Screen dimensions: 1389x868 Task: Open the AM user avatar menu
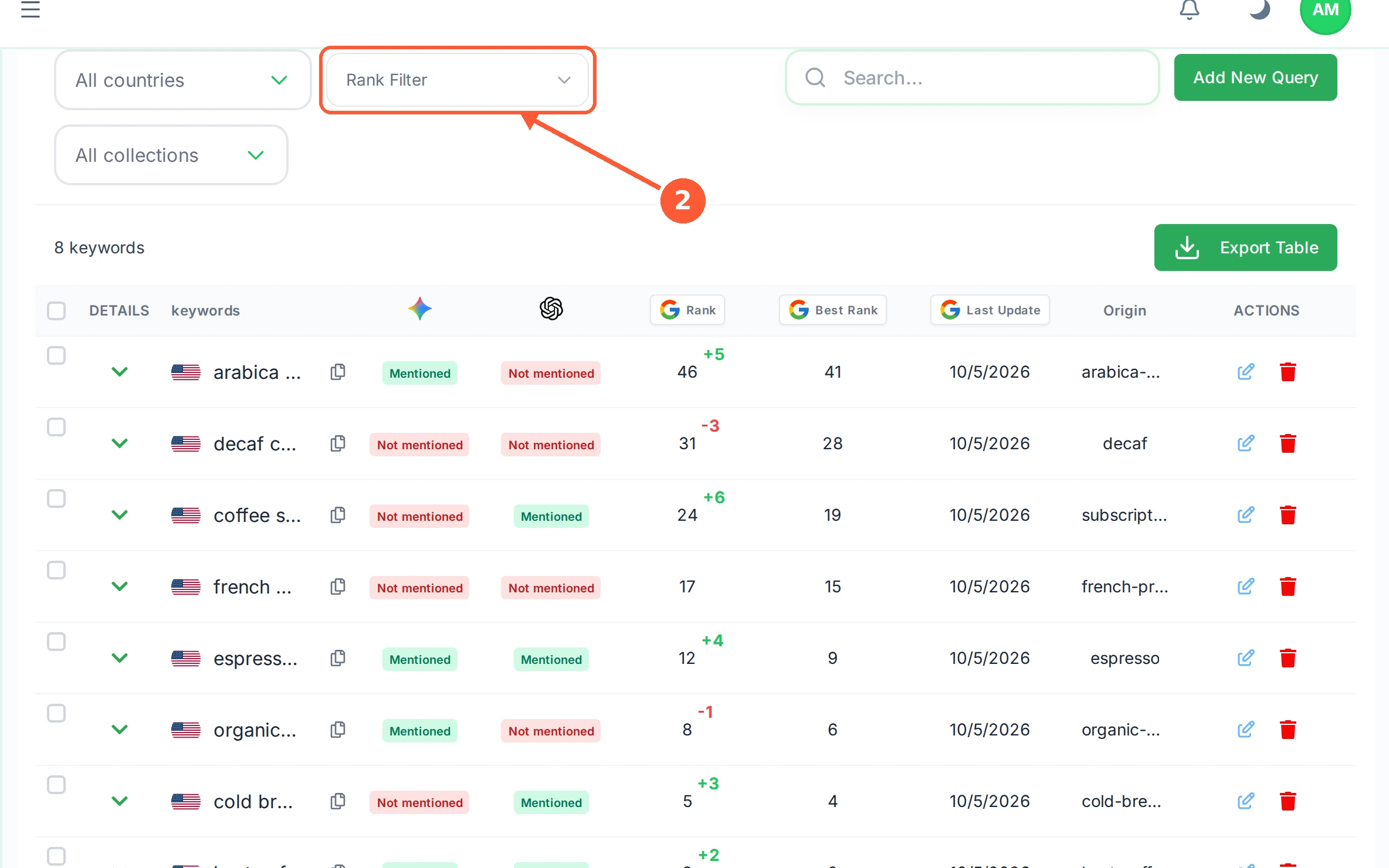(x=1326, y=11)
